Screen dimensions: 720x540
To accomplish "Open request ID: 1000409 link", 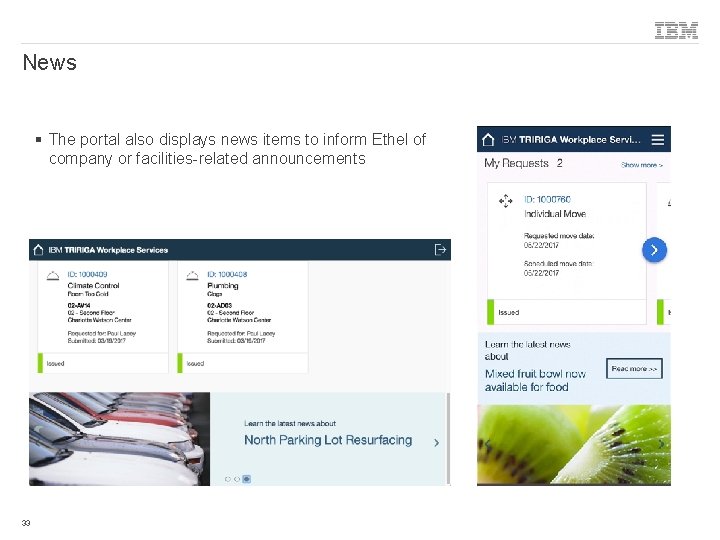I will [x=87, y=274].
